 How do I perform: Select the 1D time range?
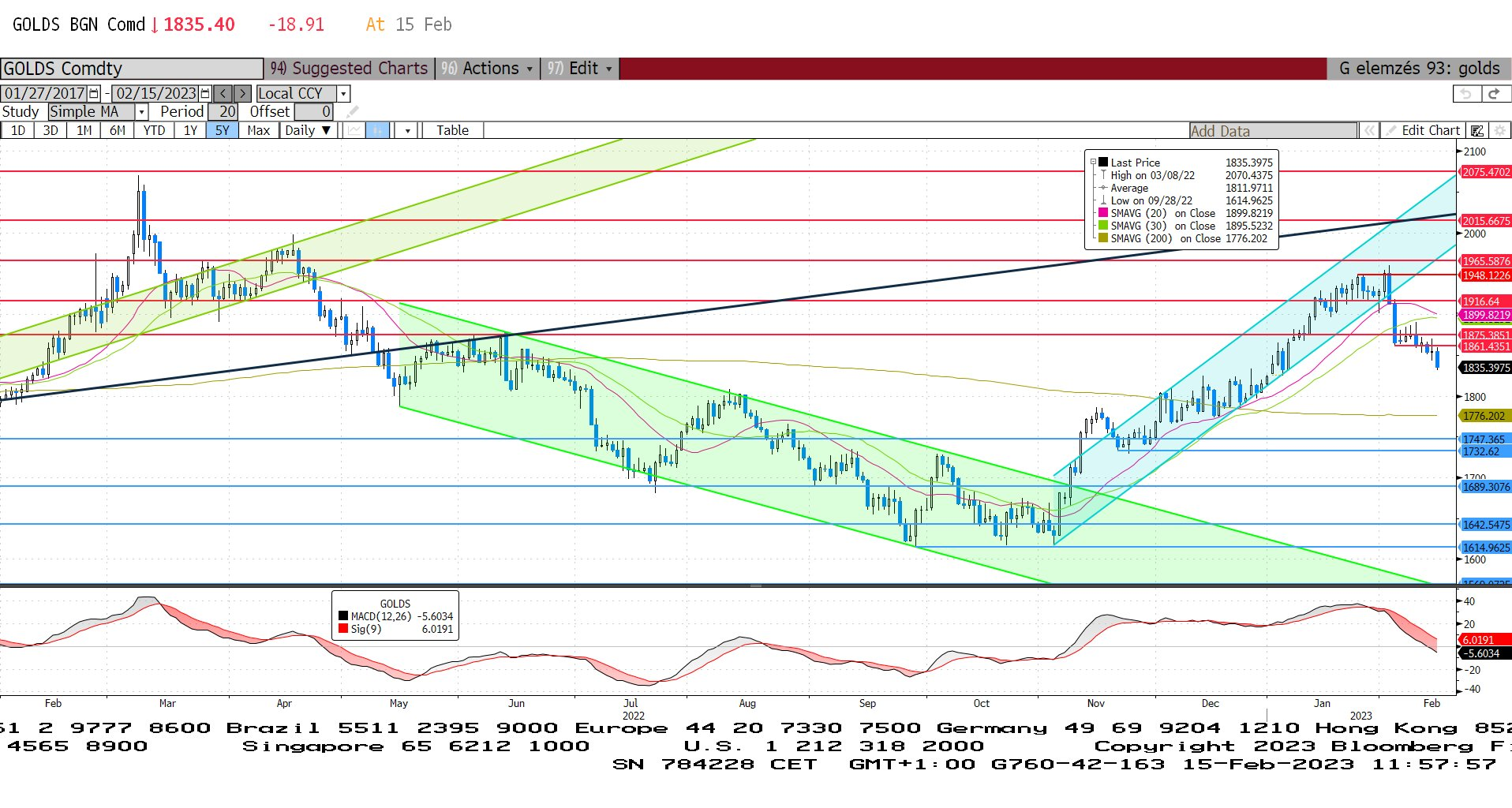[x=17, y=130]
